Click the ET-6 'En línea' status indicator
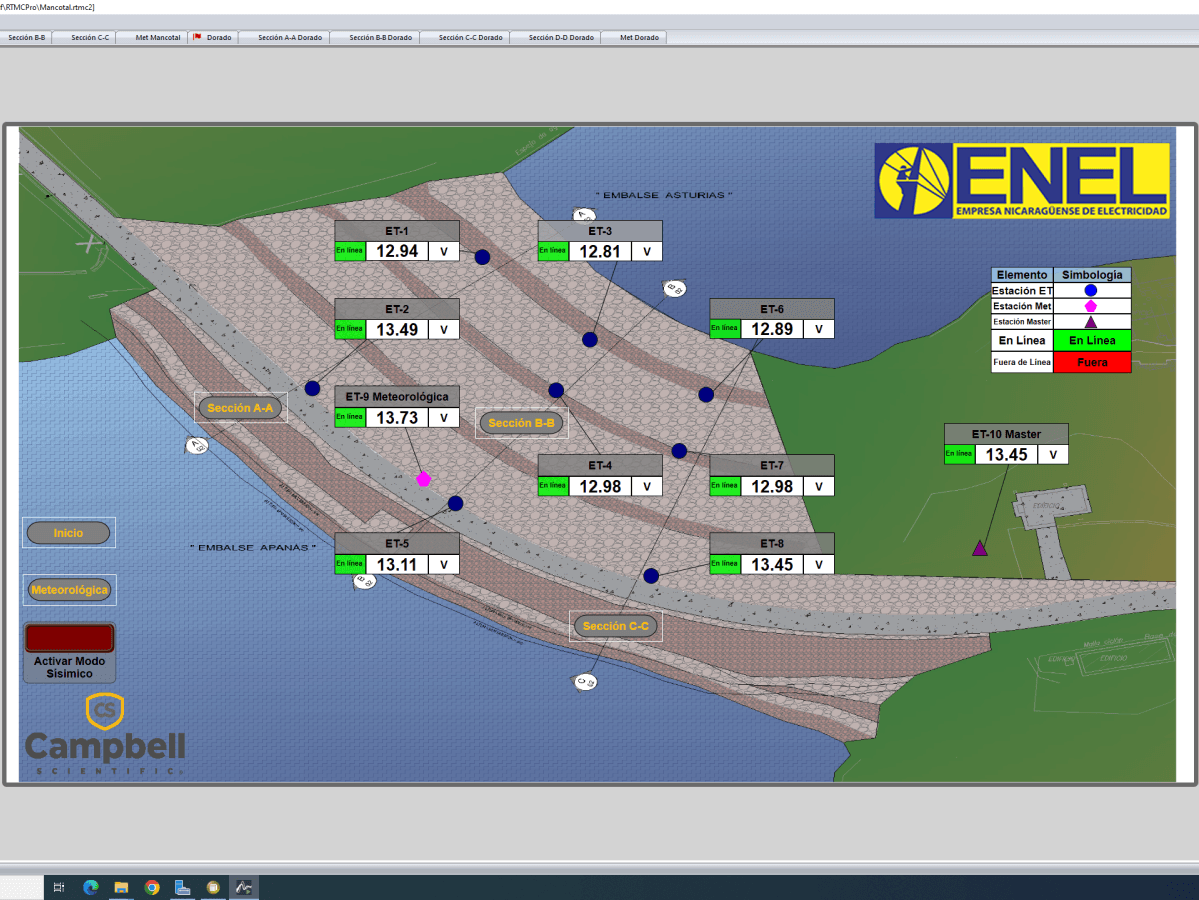The height and width of the screenshot is (900, 1199). pos(724,329)
